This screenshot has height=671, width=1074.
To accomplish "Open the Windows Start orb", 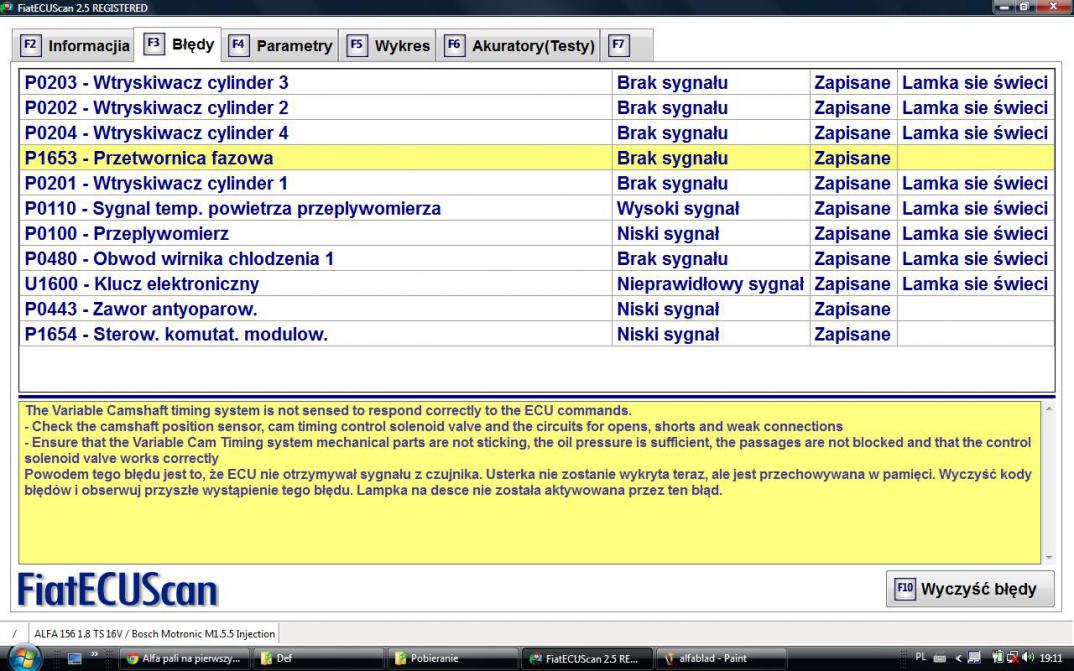I will tap(23, 658).
